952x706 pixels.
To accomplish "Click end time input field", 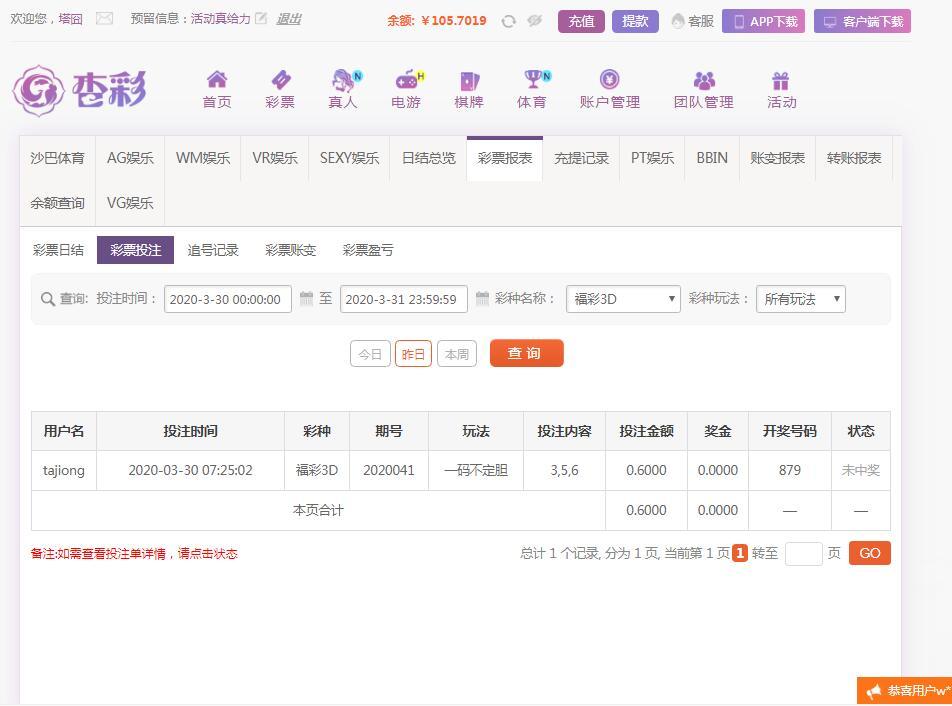I will [404, 299].
